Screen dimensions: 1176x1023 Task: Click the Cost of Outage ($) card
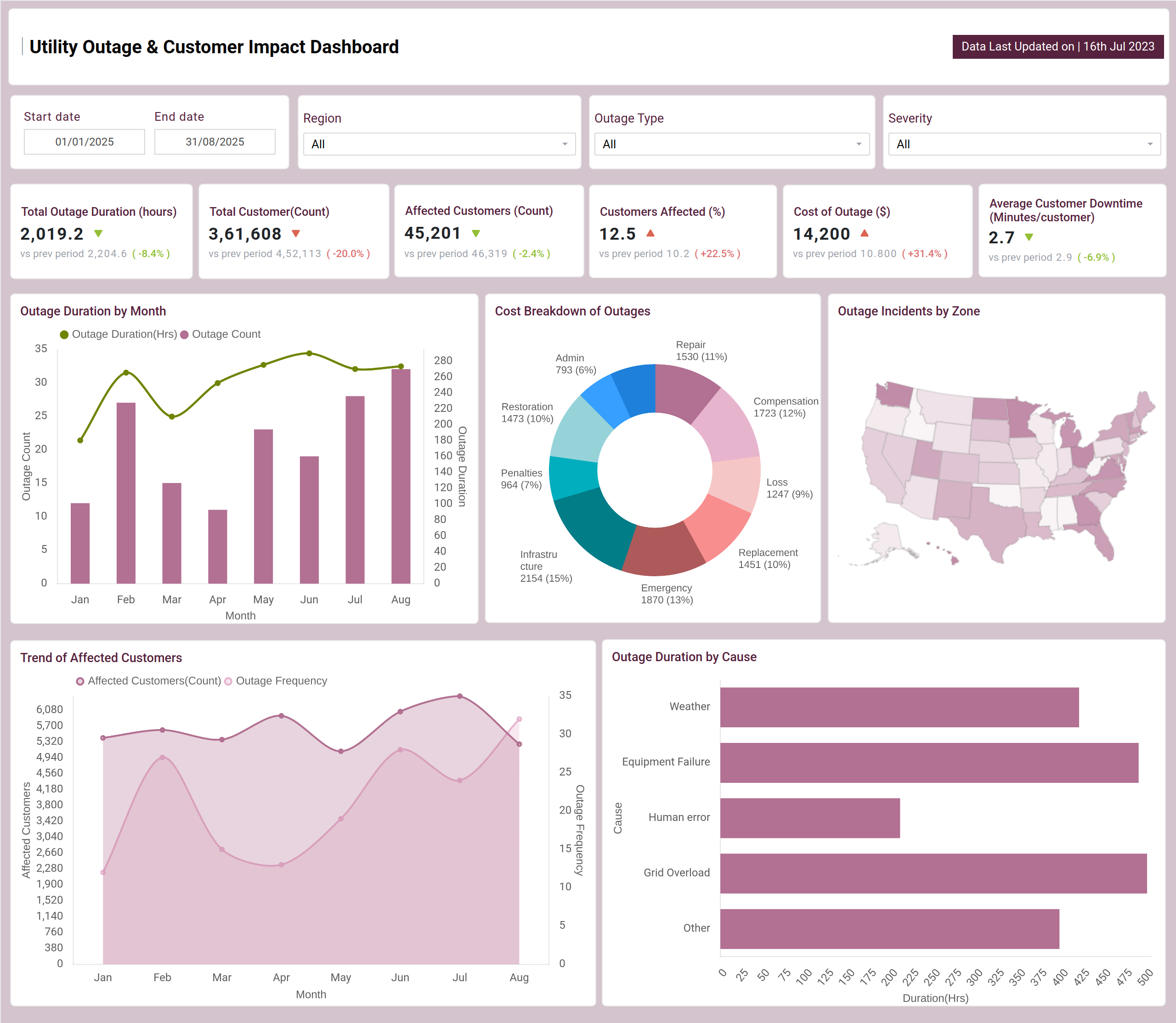click(877, 231)
